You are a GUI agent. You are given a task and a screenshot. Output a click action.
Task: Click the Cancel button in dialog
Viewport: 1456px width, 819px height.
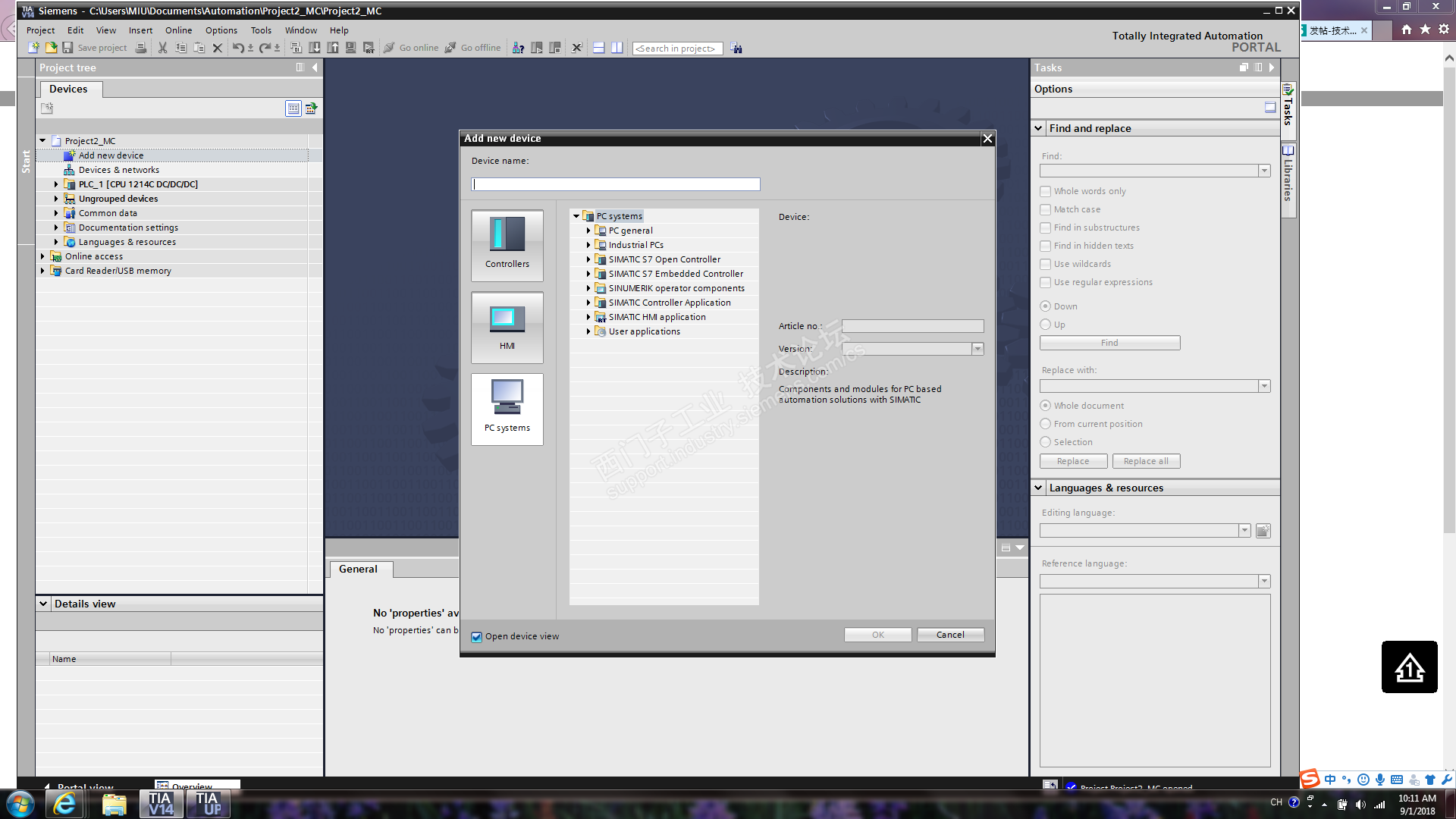[950, 635]
